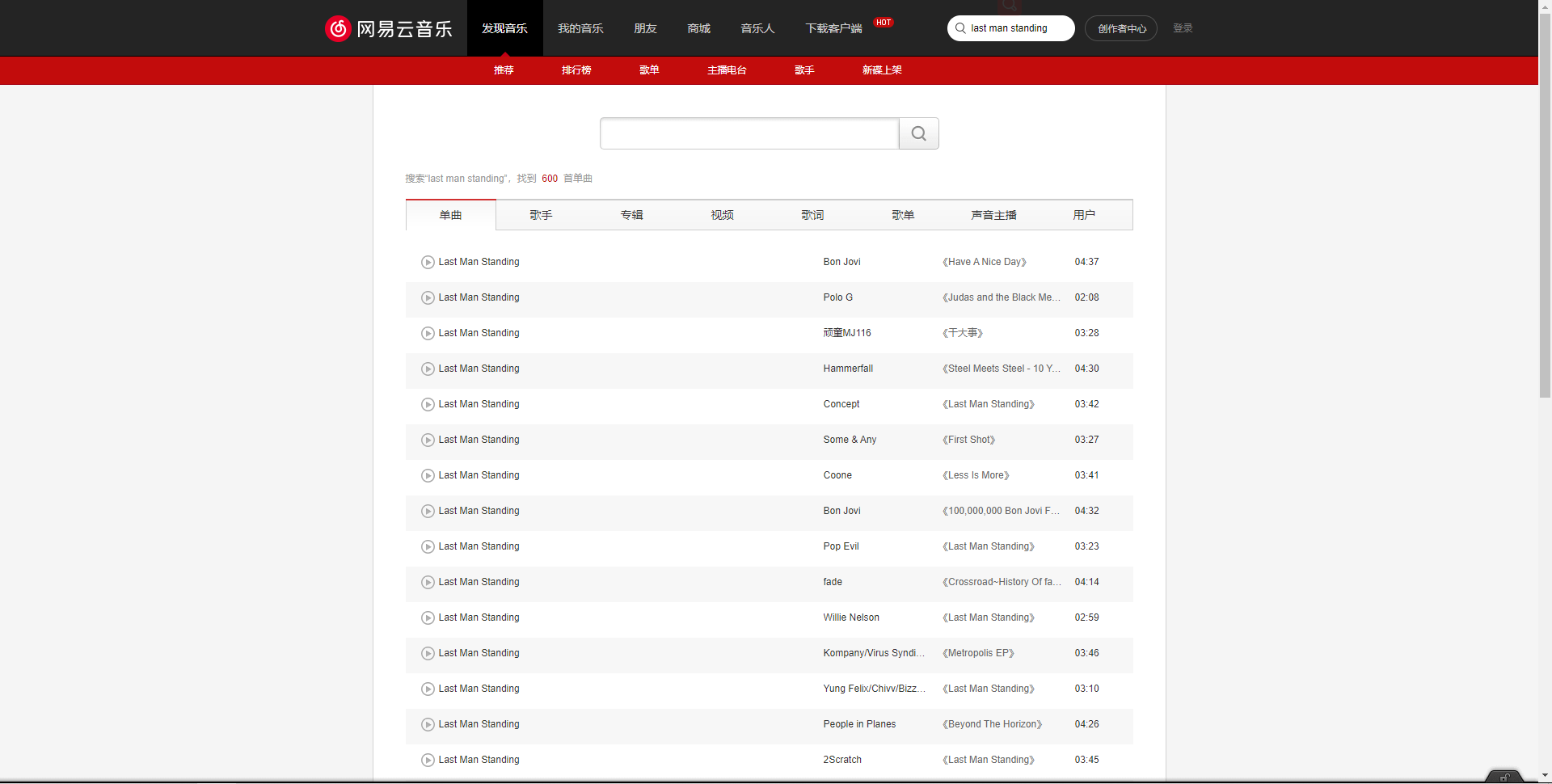The height and width of the screenshot is (784, 1552).
Task: Open artist Bon Jovi in the 04:37 row
Action: [841, 262]
